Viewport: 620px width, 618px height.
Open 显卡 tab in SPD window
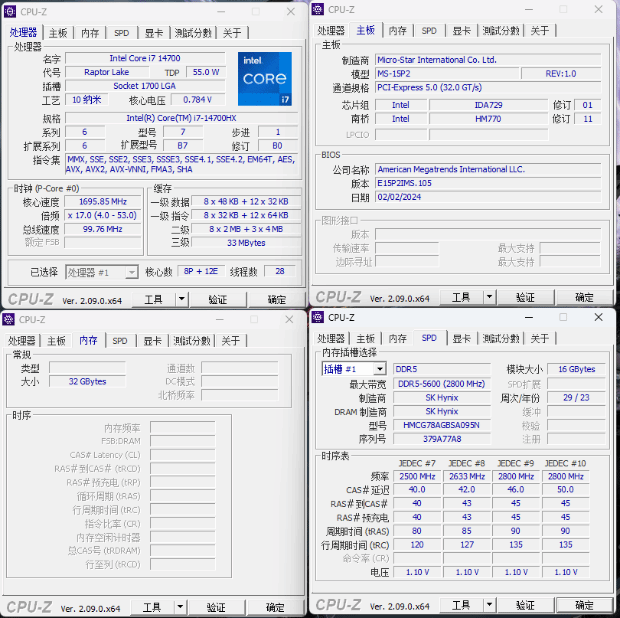pyautogui.click(x=461, y=338)
